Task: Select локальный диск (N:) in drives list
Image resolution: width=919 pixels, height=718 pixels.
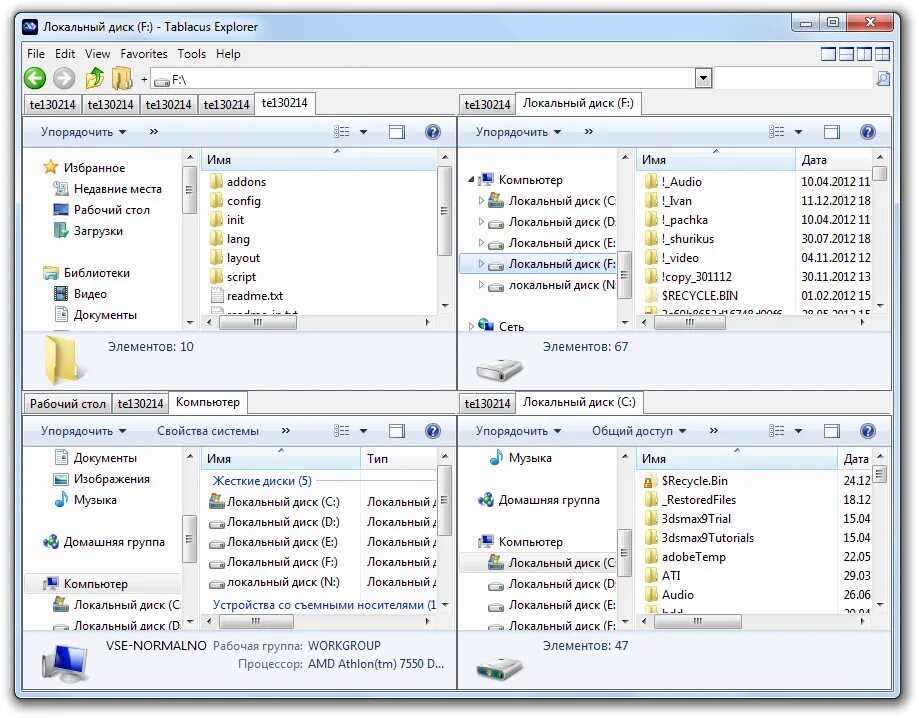Action: tap(283, 581)
